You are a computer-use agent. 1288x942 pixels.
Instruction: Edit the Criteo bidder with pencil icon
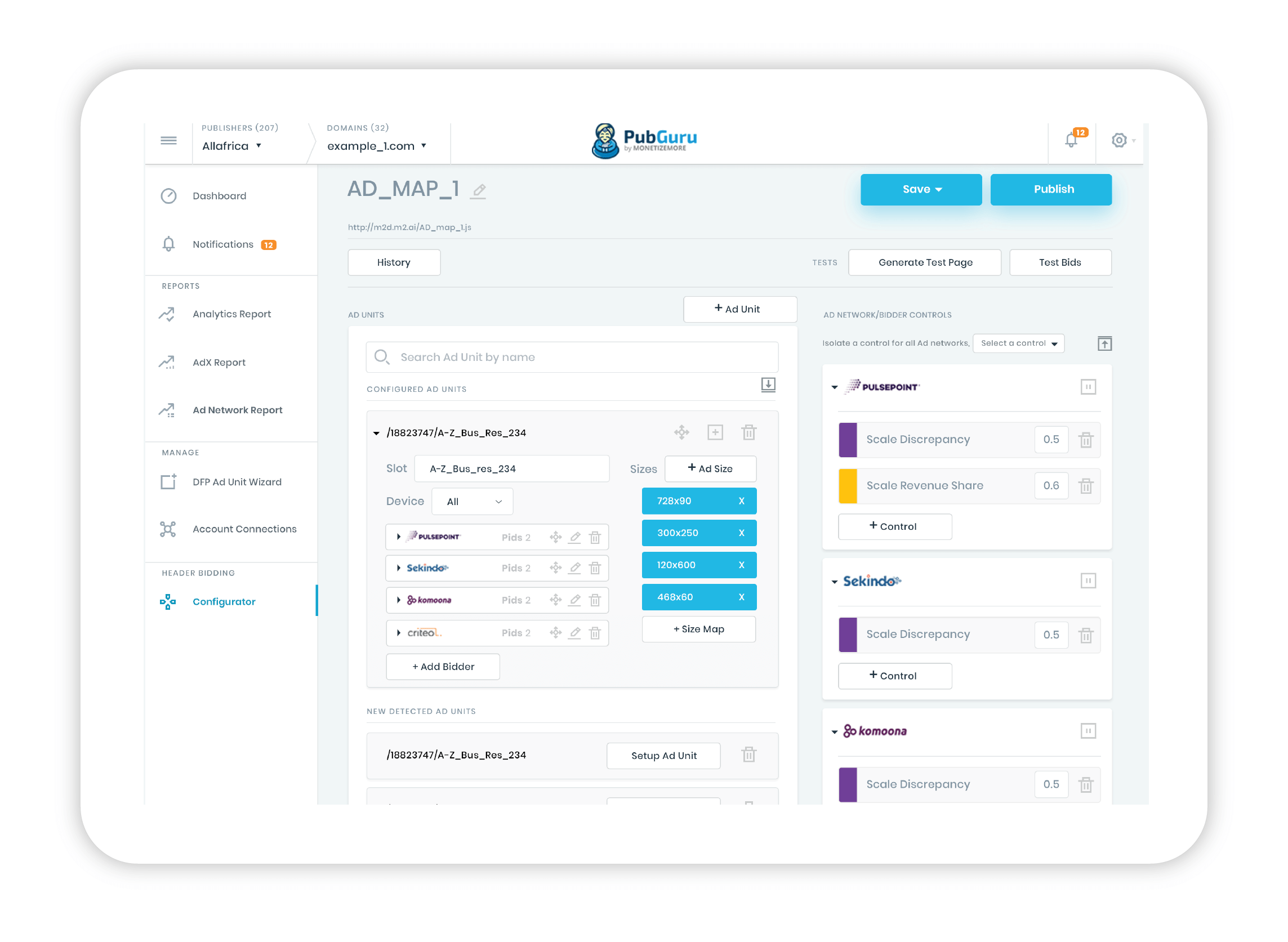click(x=575, y=632)
